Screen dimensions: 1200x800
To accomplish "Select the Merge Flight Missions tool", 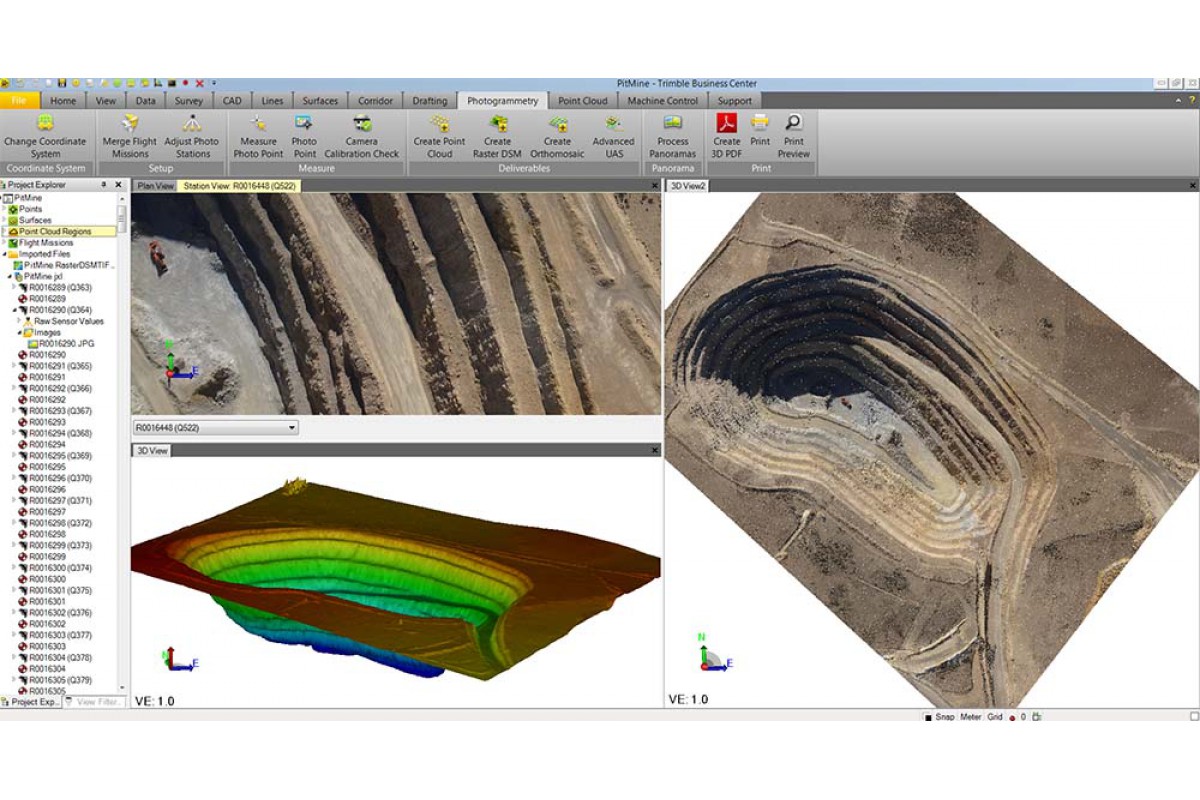I will coord(130,124).
